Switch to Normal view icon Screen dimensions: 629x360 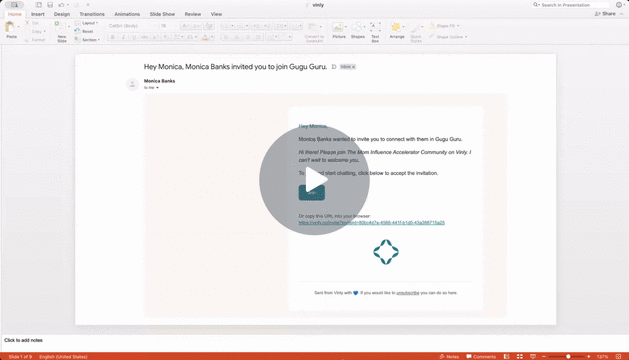point(507,356)
